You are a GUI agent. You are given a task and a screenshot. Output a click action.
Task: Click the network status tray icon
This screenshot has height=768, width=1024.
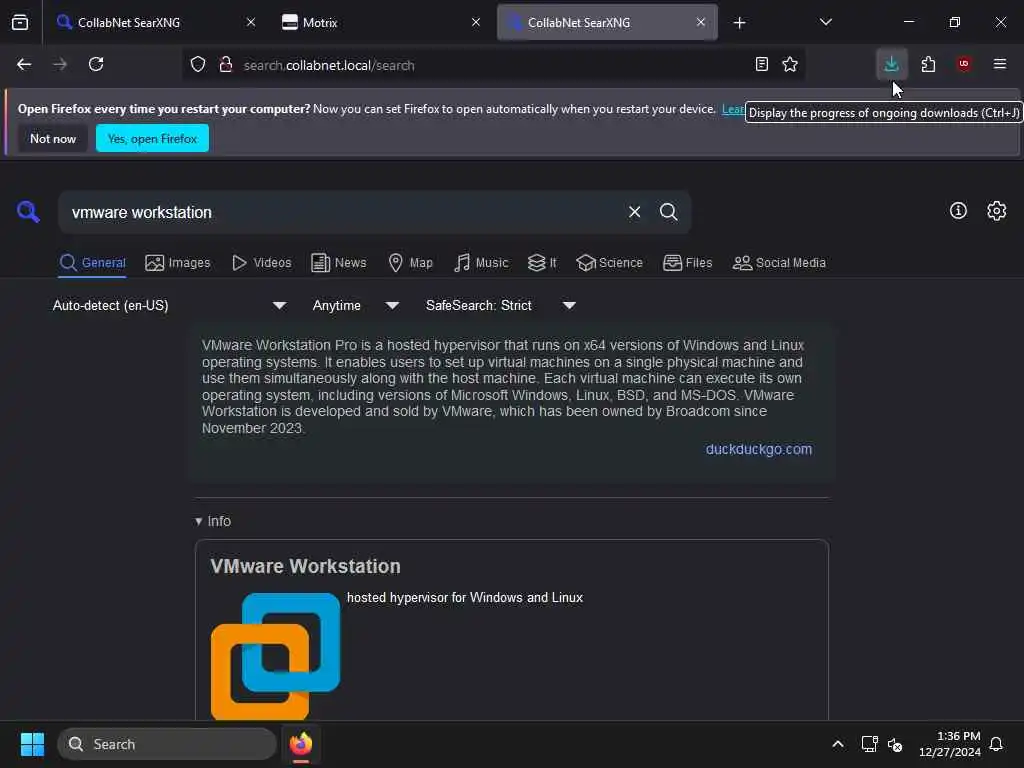869,744
